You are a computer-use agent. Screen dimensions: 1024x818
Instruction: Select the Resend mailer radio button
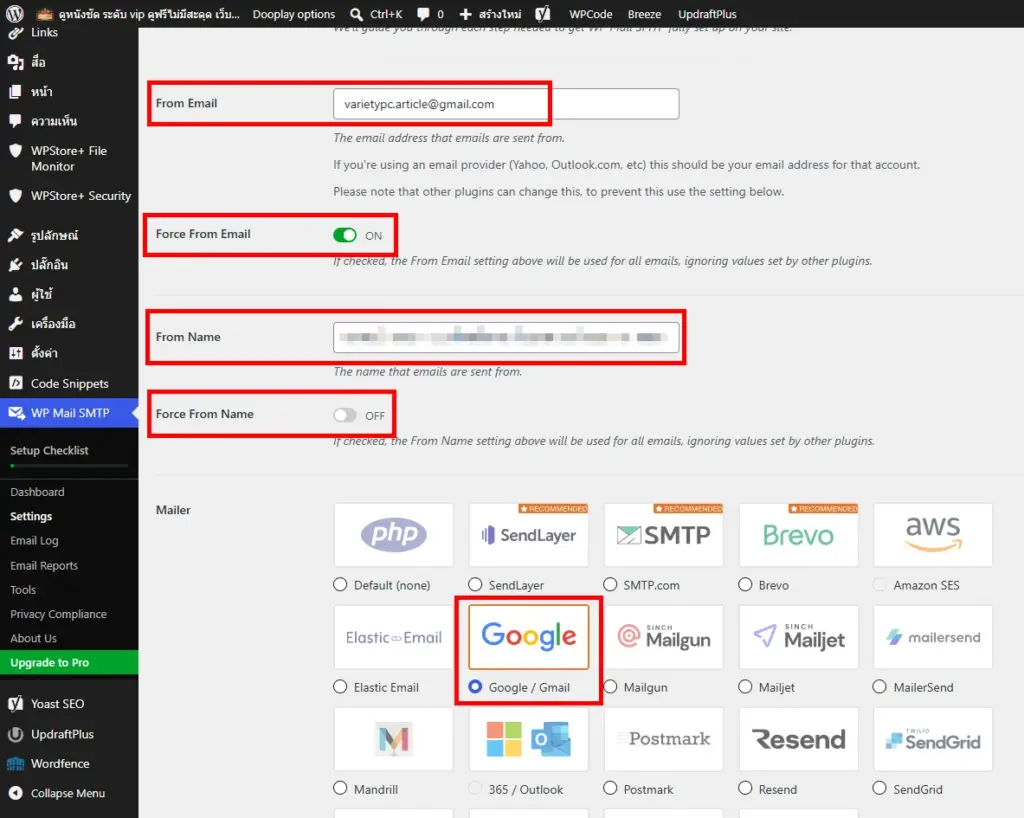[745, 788]
